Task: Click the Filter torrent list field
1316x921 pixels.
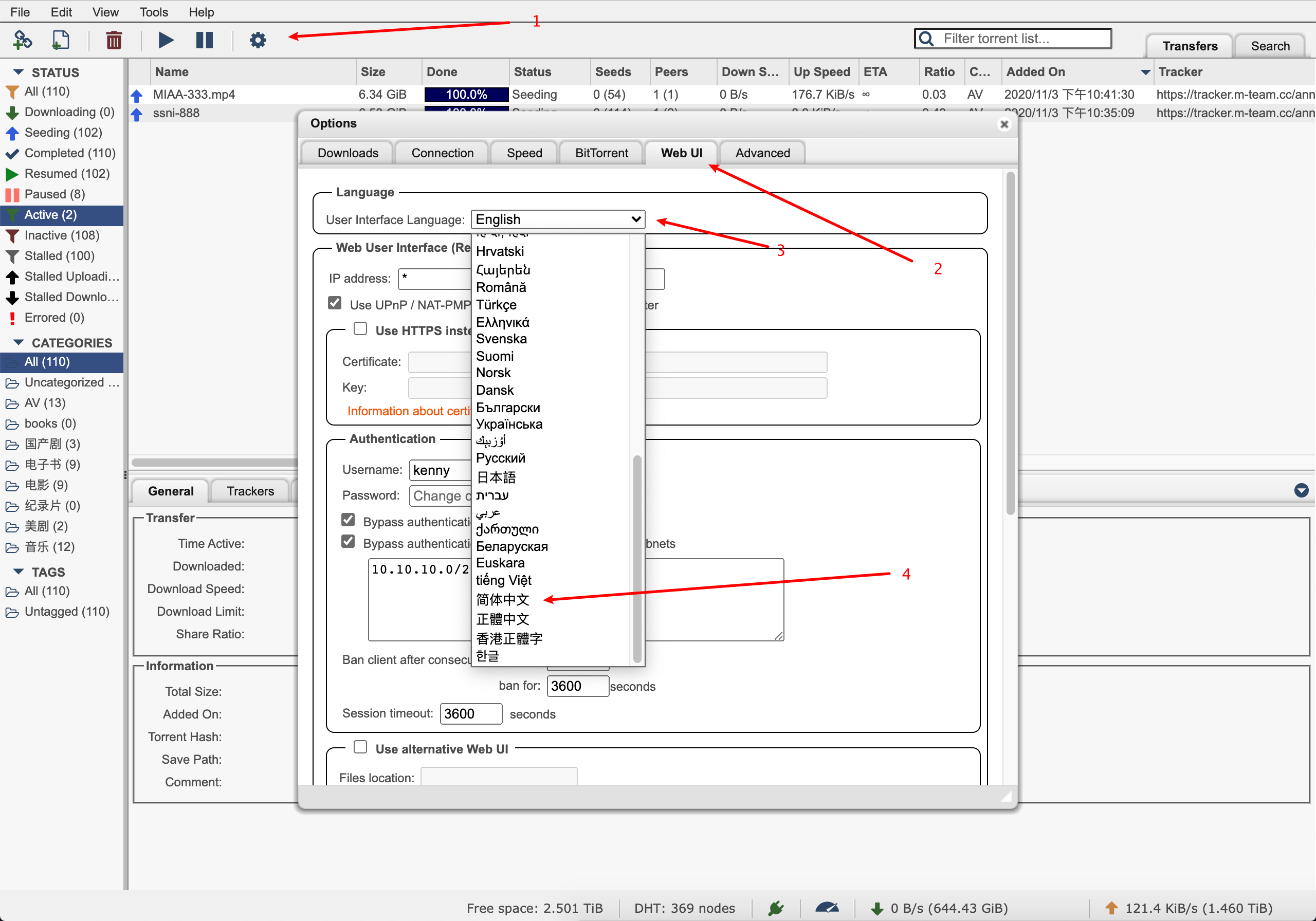Action: (x=1013, y=39)
